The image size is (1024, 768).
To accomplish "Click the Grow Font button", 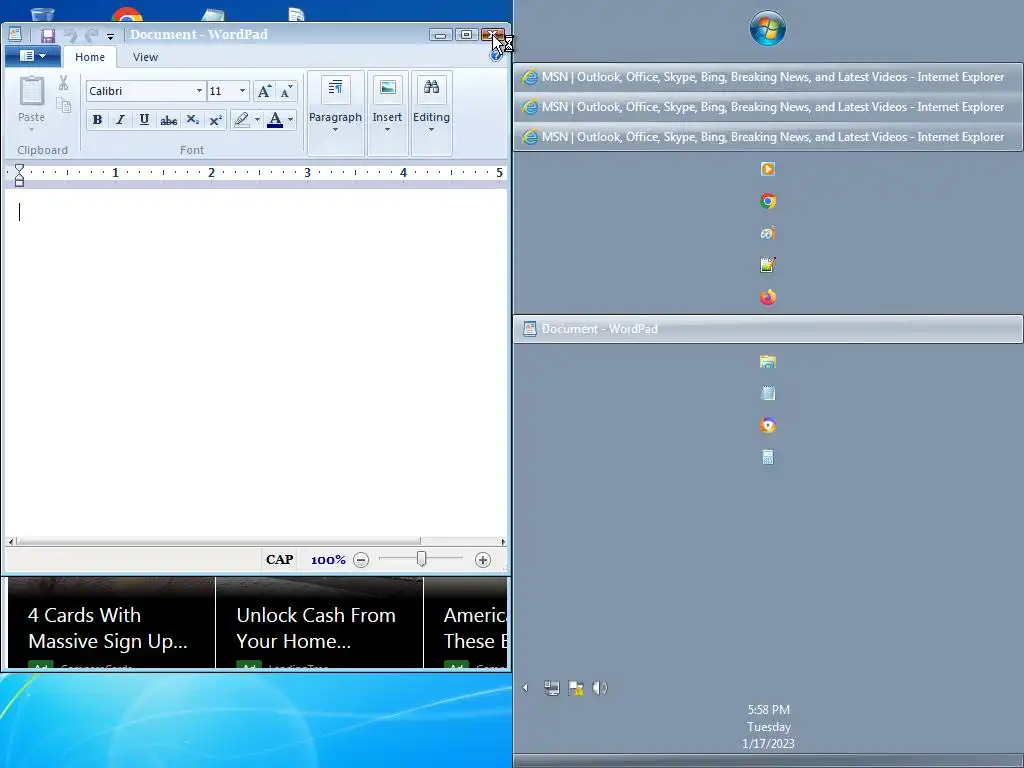I will pos(264,91).
